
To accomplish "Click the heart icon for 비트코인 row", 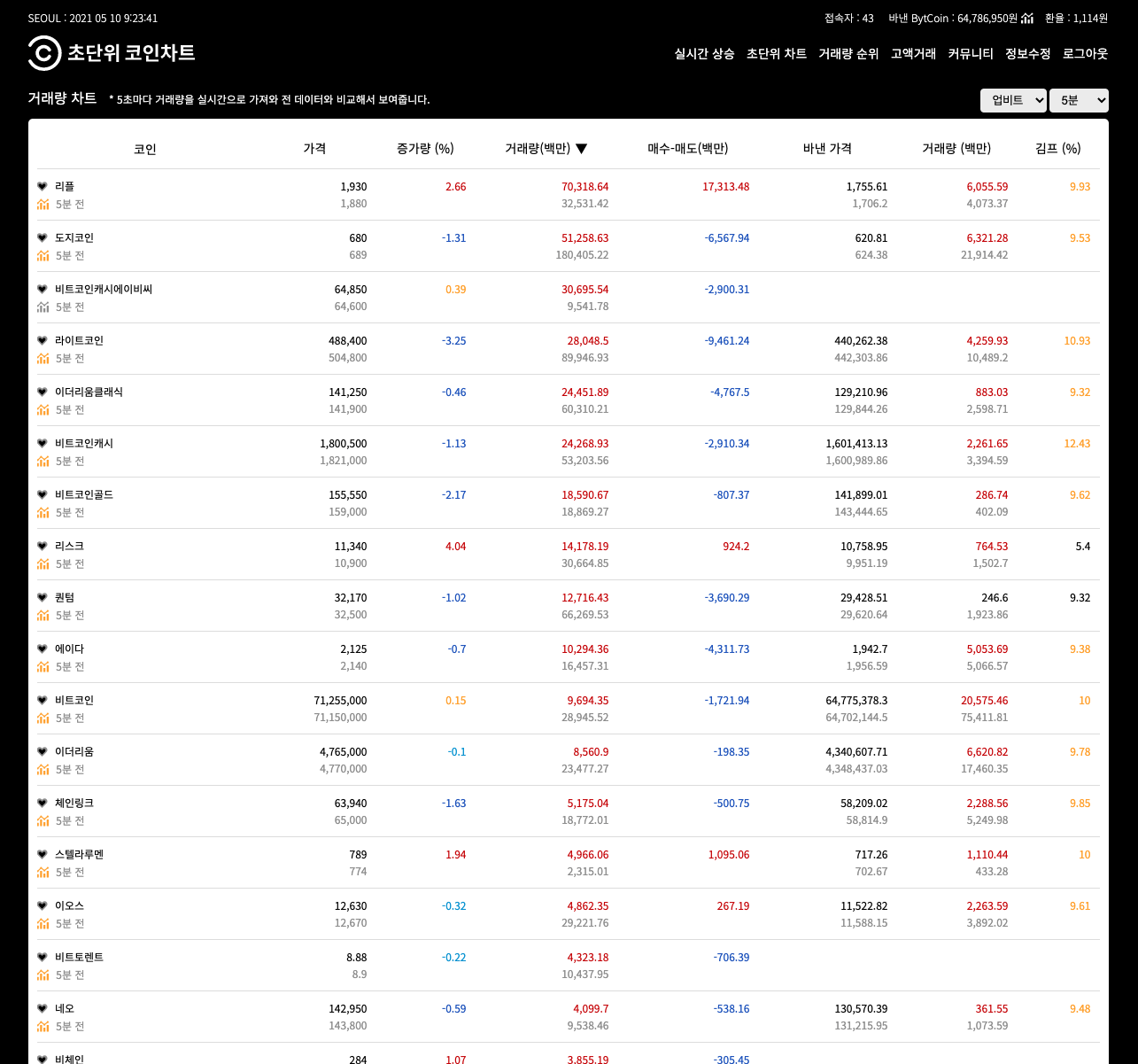I will click(43, 700).
